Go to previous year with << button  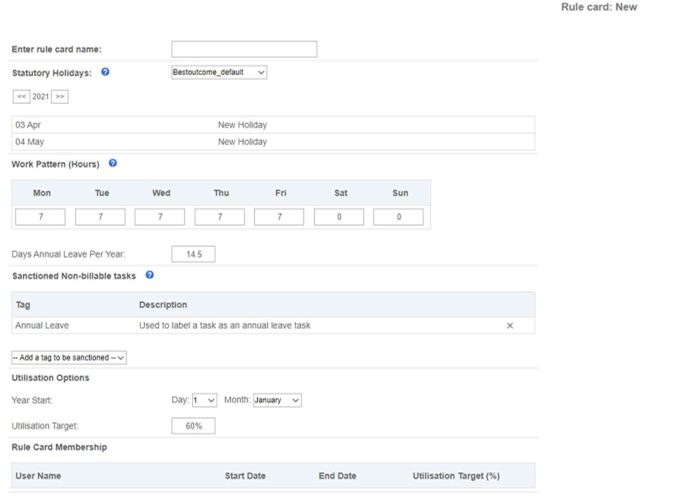coord(21,96)
